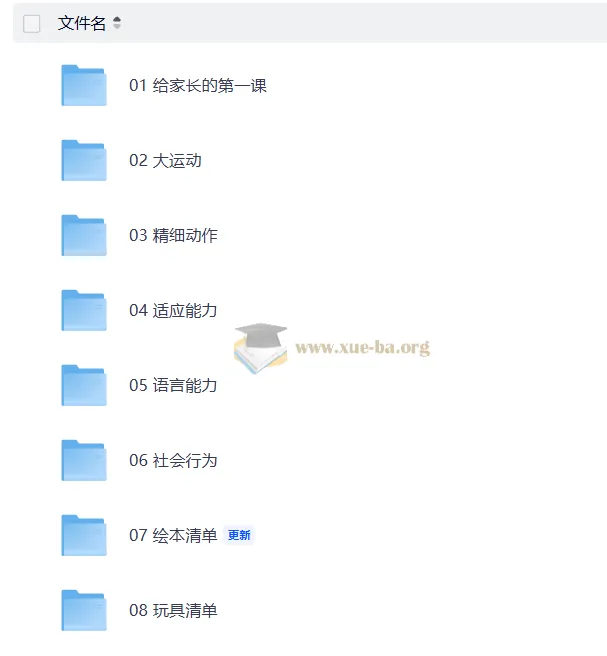Image resolution: width=607 pixels, height=656 pixels.
Task: Toggle sort order arrows next to 文件名
Action: click(117, 23)
